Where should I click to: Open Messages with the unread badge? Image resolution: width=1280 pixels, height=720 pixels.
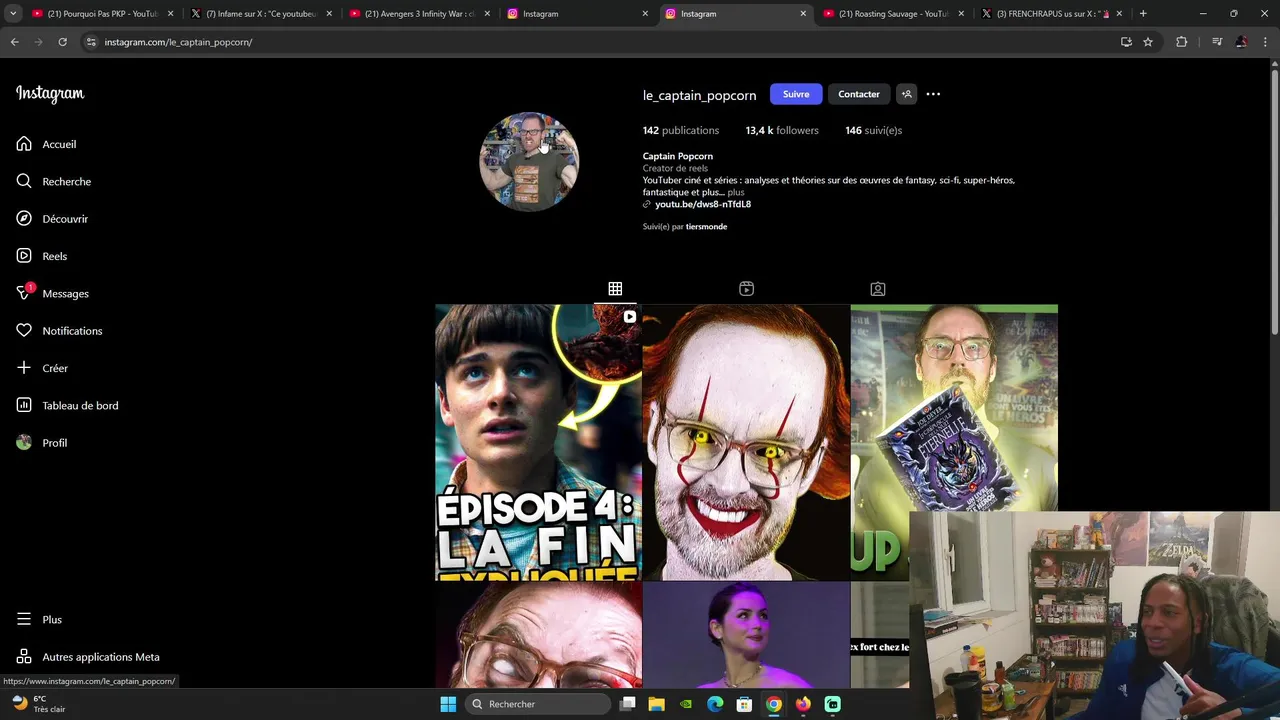(x=53, y=293)
